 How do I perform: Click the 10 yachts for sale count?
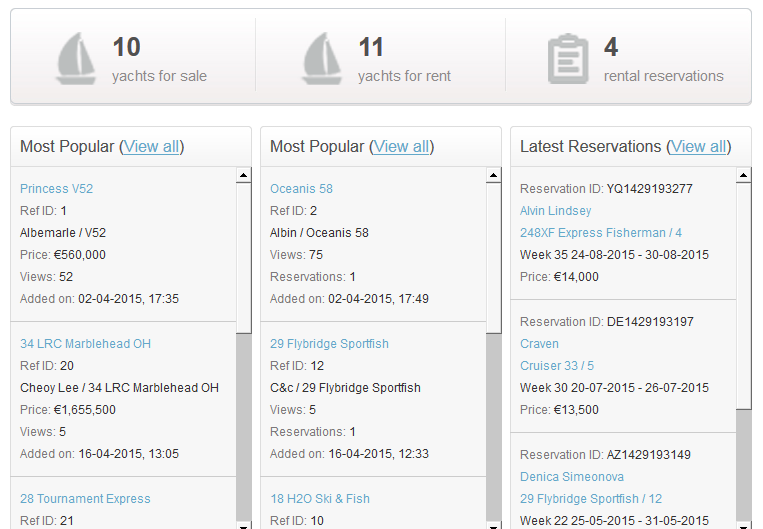pyautogui.click(x=127, y=47)
